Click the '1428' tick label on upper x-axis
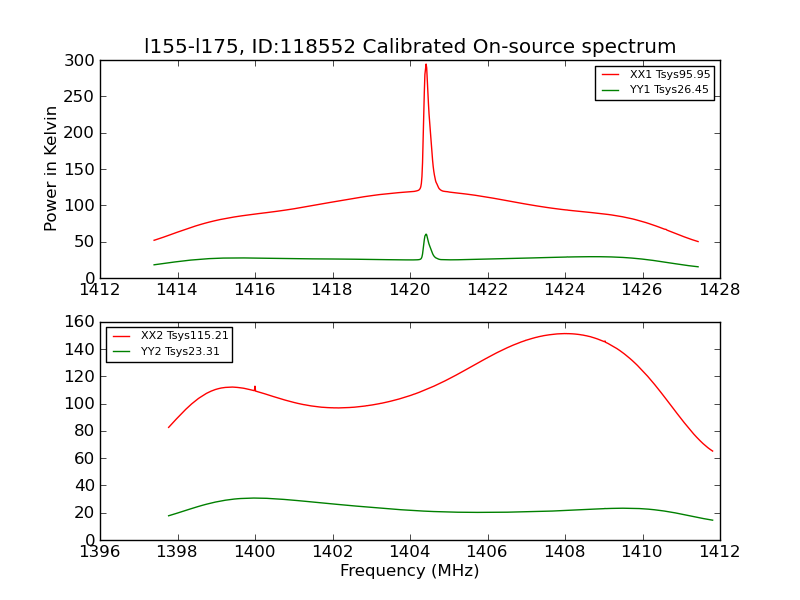The width and height of the screenshot is (800, 600). [x=719, y=290]
